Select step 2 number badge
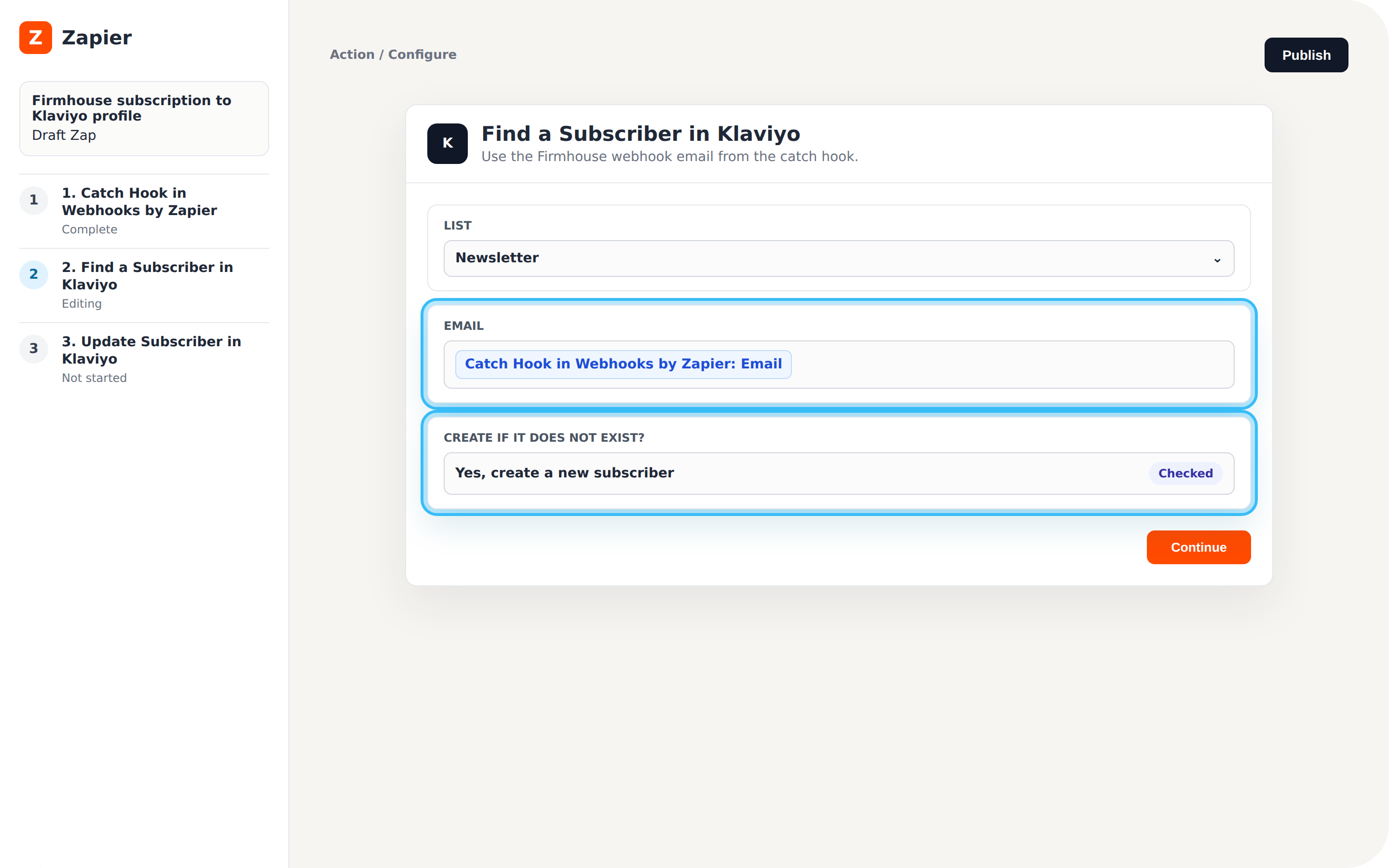Viewport: 1389px width, 868px height. coord(34,274)
